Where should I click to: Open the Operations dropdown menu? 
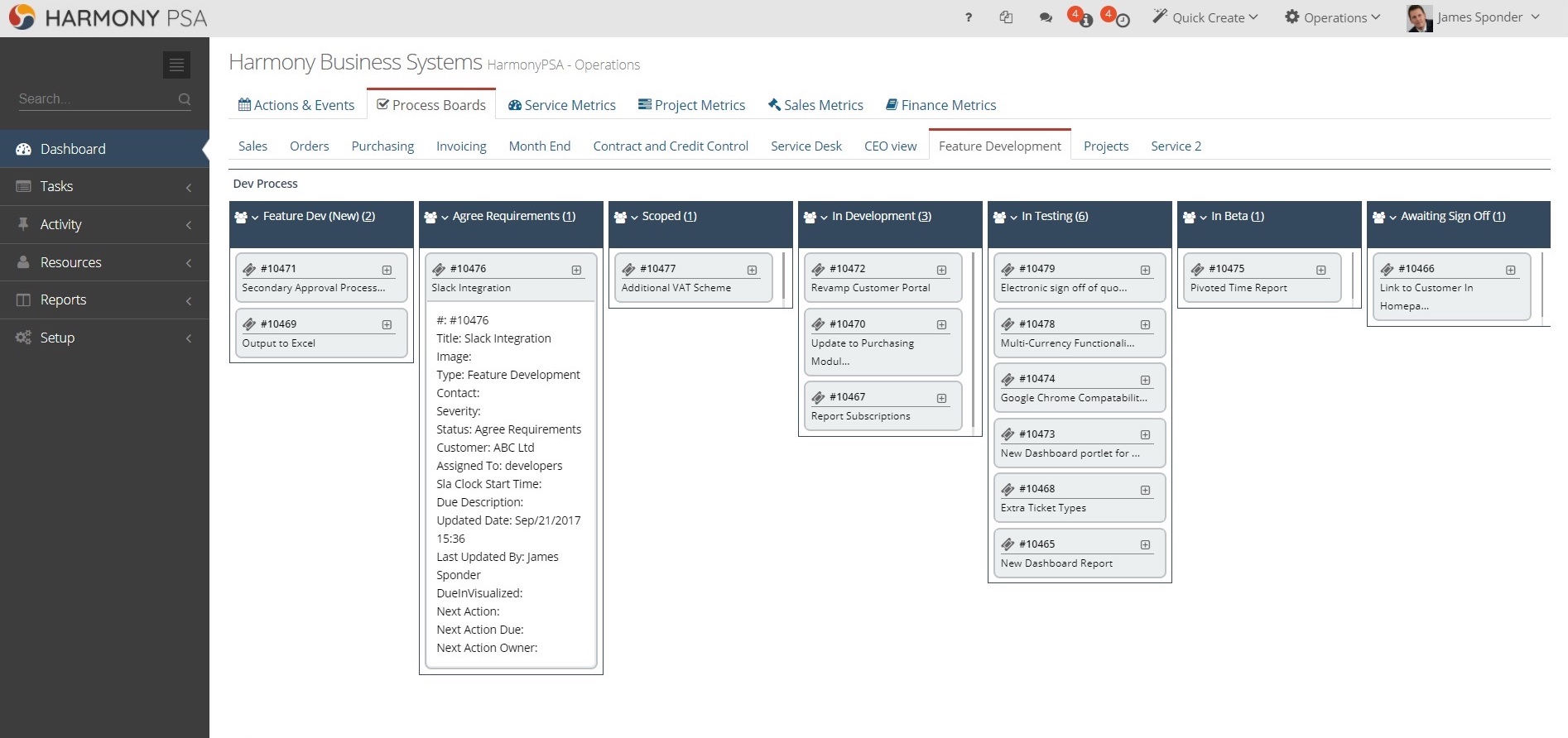coord(1333,17)
